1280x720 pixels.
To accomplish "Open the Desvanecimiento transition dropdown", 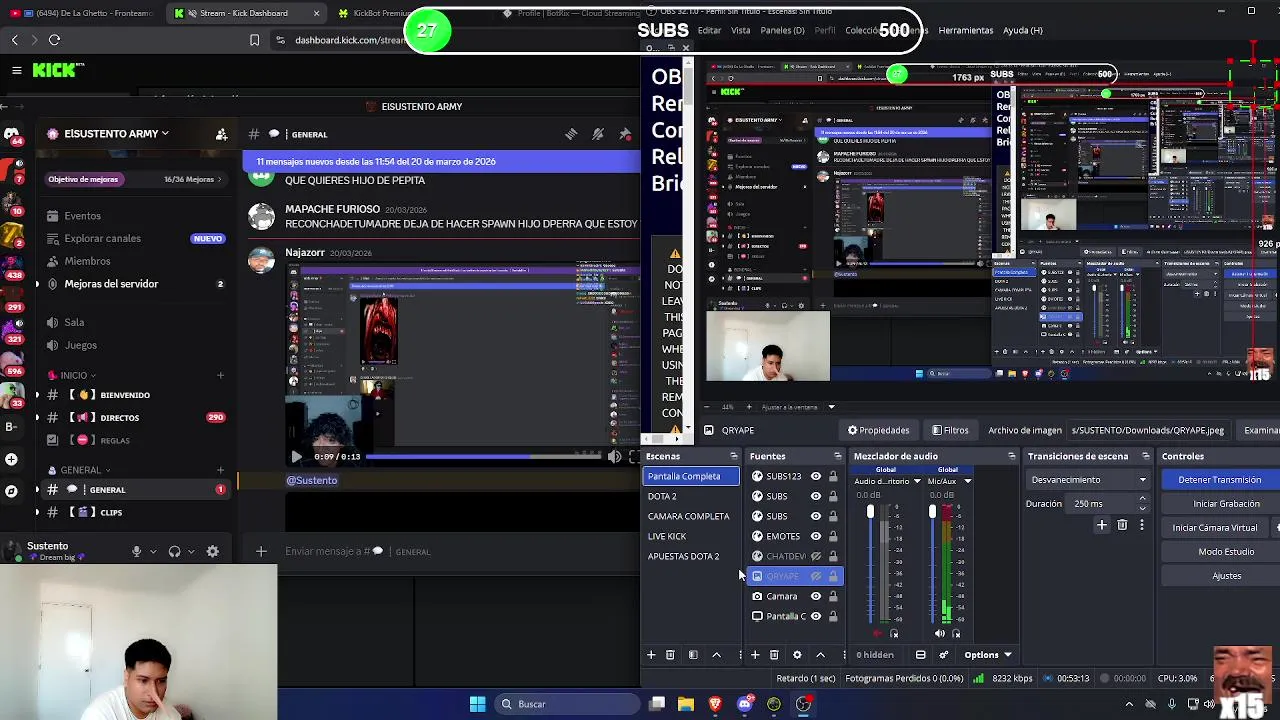I will click(1089, 480).
